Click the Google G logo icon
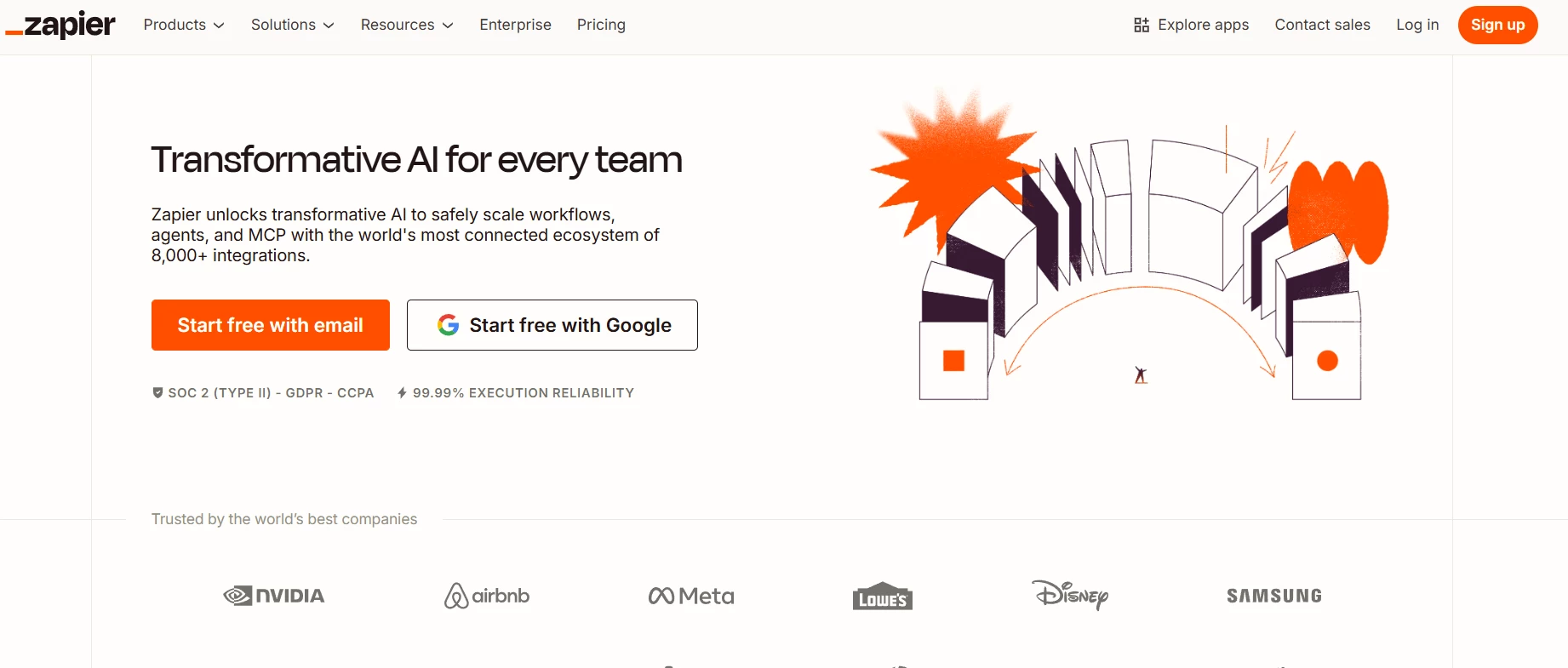 (449, 325)
